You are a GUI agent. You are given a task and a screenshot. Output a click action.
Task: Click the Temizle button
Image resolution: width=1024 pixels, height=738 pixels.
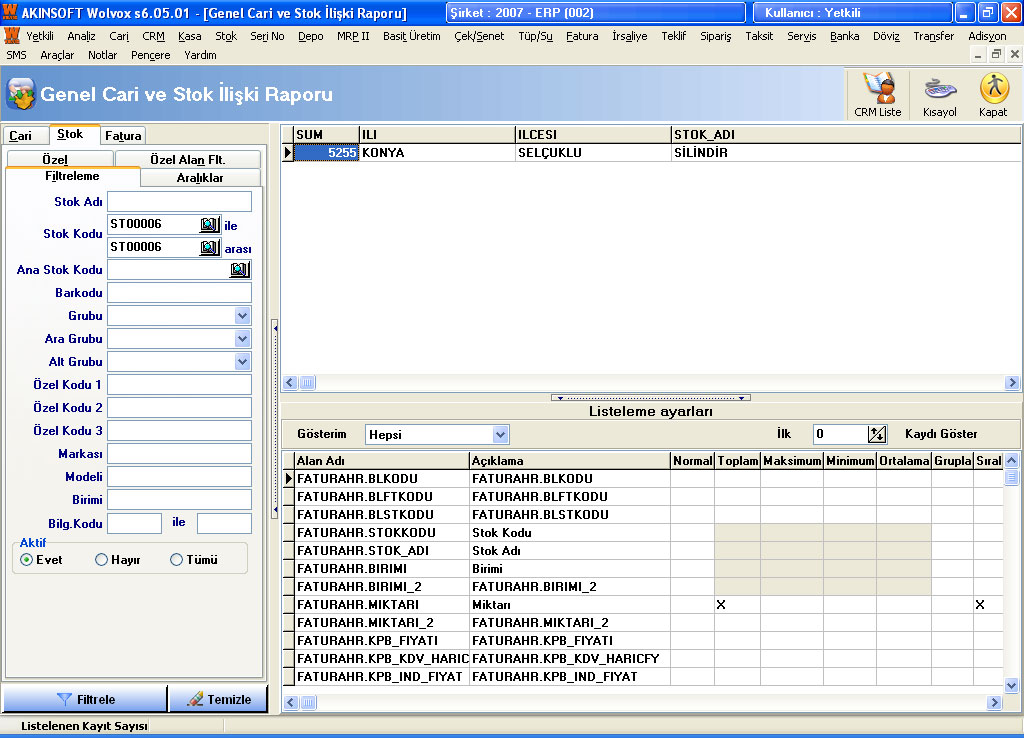click(x=218, y=699)
